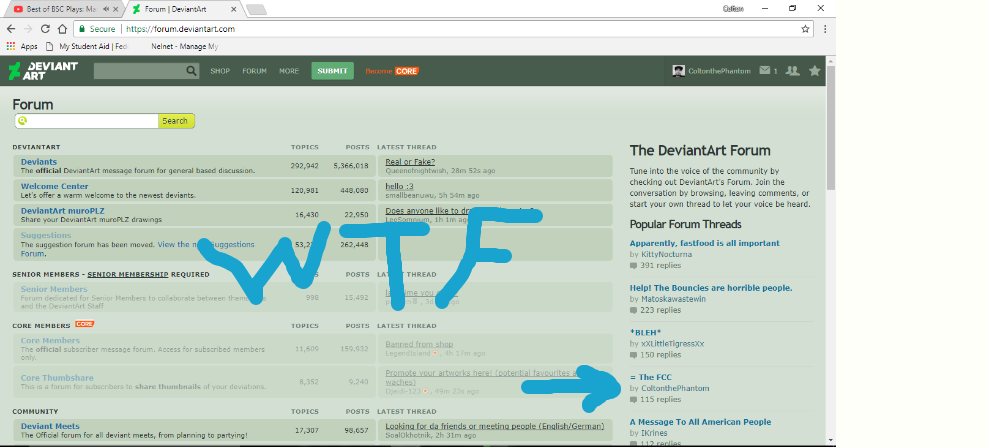989x447 pixels.
Task: Open the SHOP menu
Action: coord(220,71)
